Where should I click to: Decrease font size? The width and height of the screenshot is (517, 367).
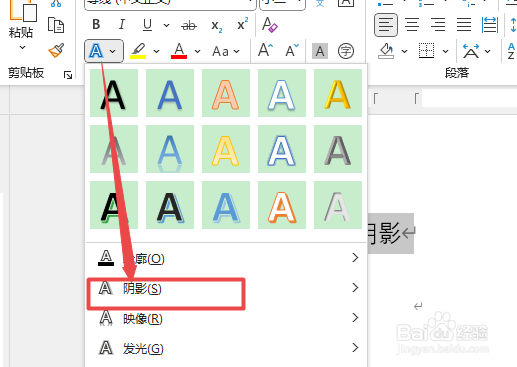(x=292, y=51)
